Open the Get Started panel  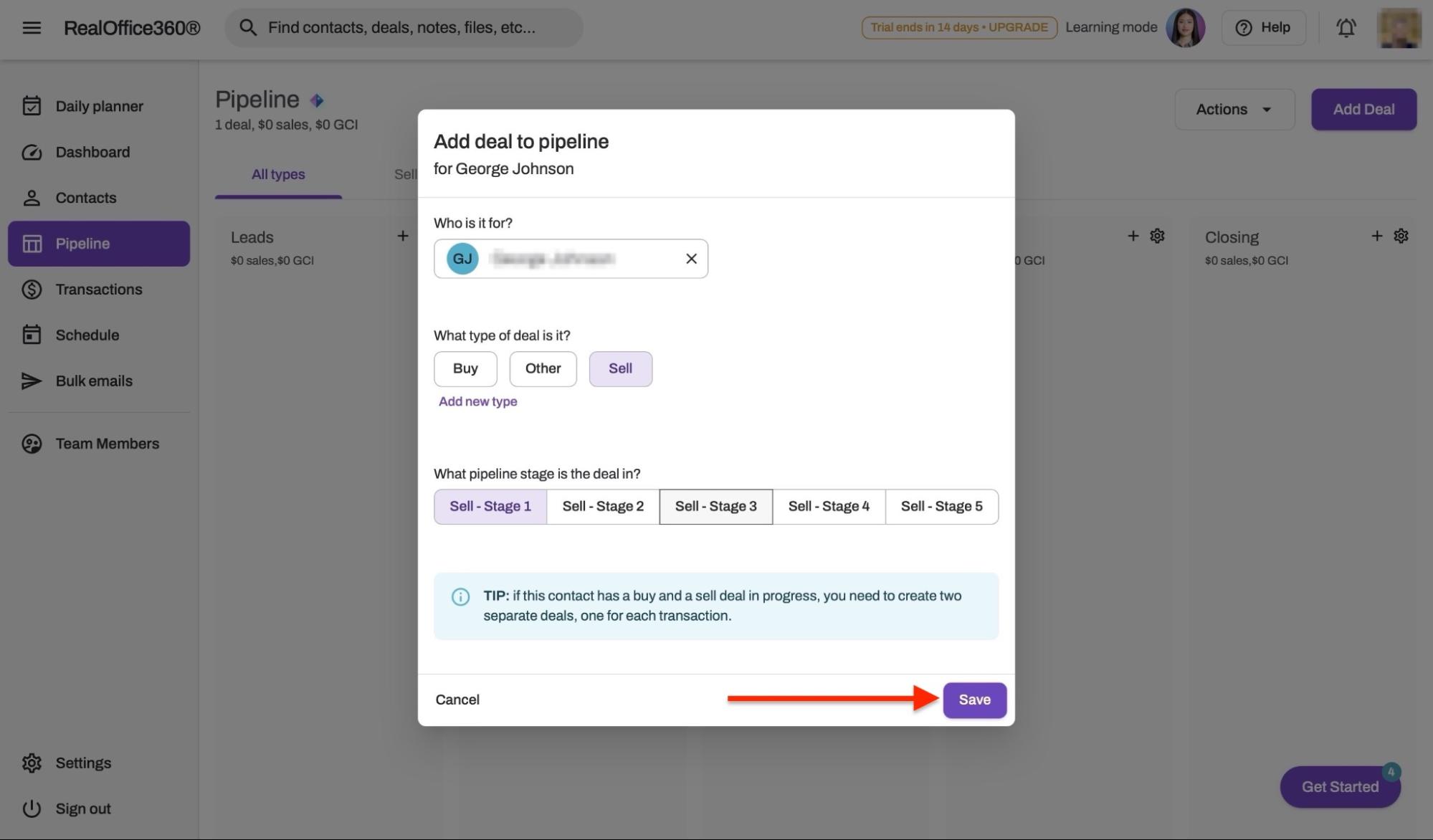pyautogui.click(x=1339, y=786)
